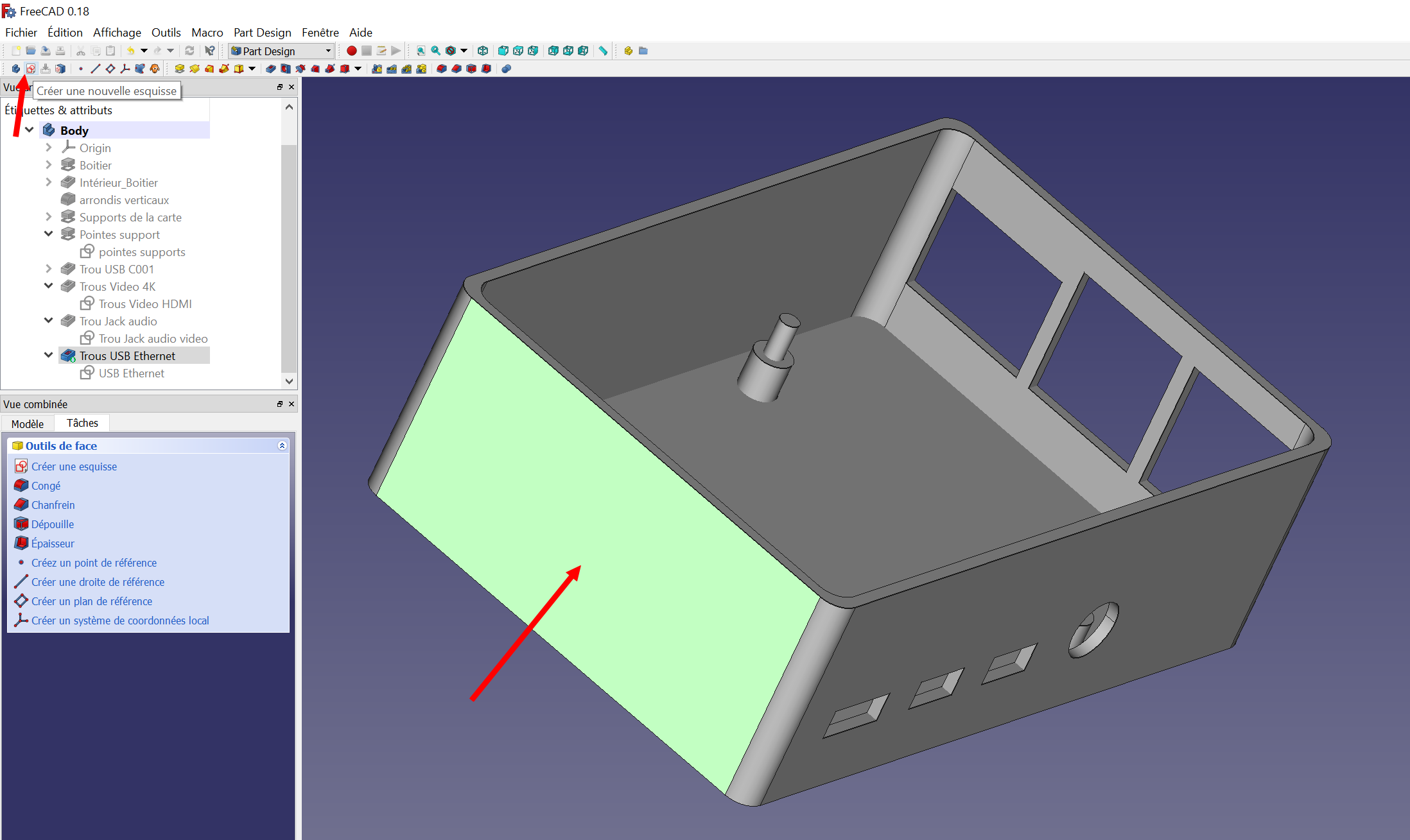Click the Mirrored transformation icon
This screenshot has height=840, width=1410.
click(x=377, y=69)
